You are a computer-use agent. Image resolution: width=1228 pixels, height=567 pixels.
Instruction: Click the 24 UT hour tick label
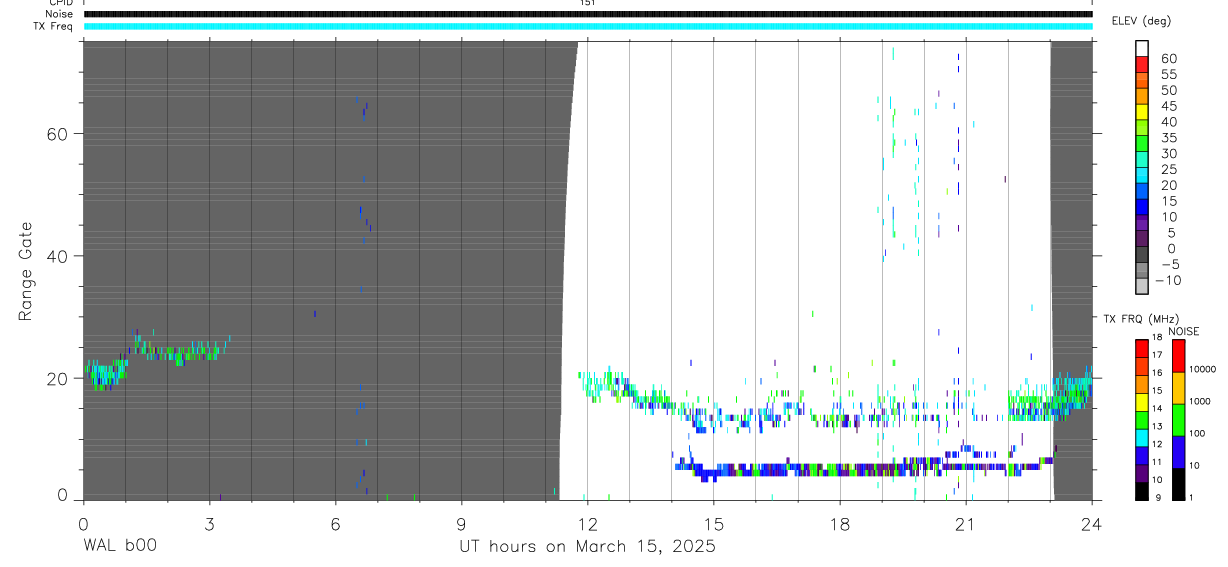pyautogui.click(x=1092, y=524)
